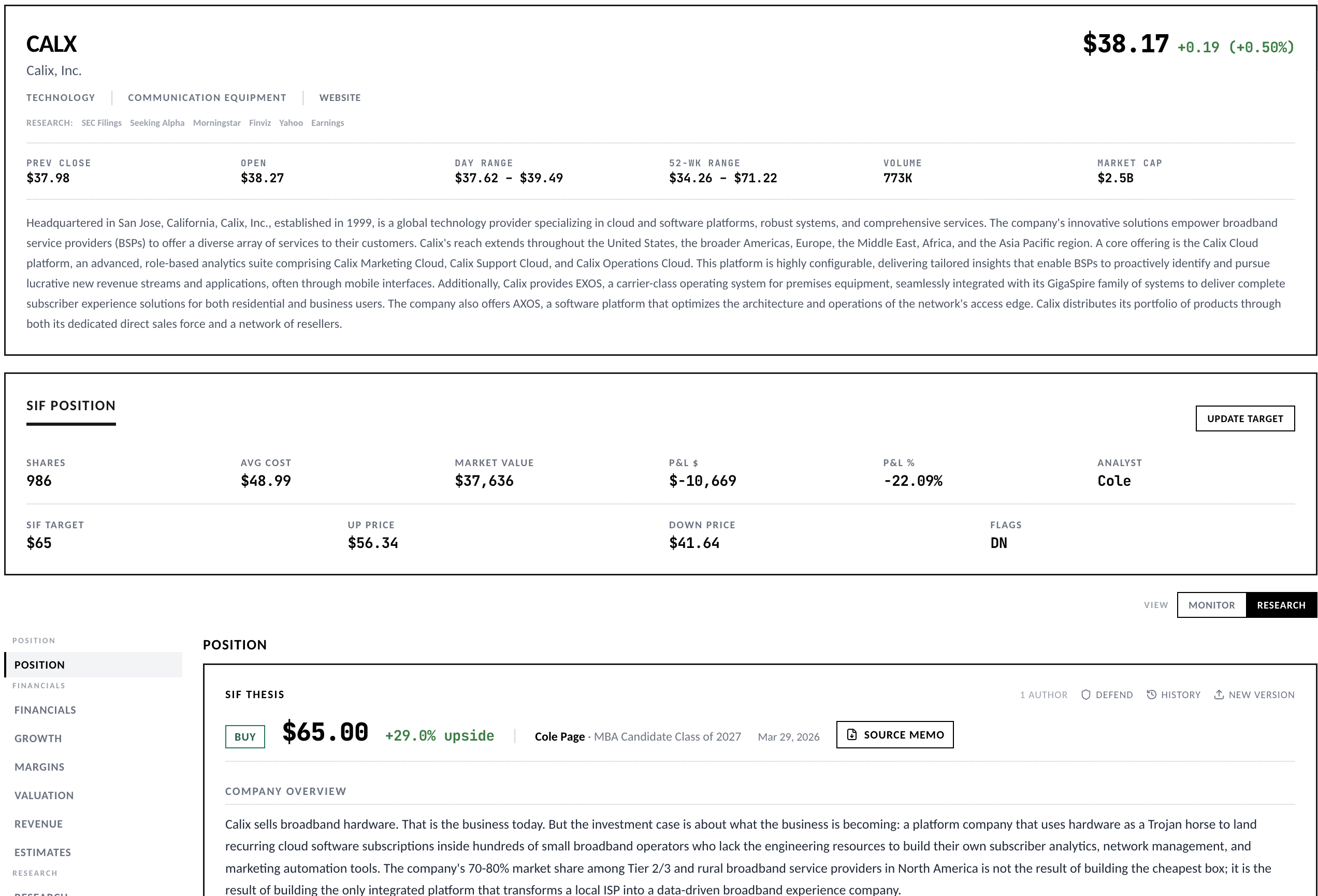1318x896 pixels.
Task: Click the open price $38.27
Action: coord(263,178)
